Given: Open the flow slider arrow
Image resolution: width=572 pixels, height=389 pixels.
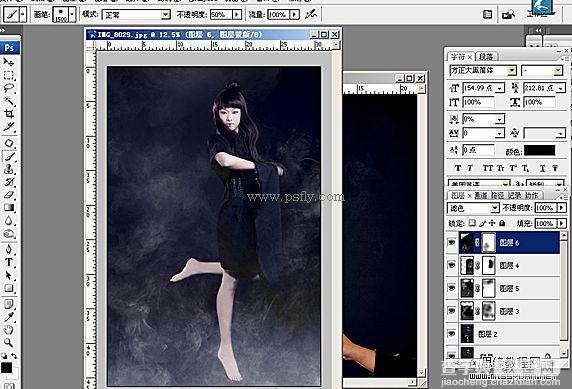Looking at the screenshot, I should 294,15.
